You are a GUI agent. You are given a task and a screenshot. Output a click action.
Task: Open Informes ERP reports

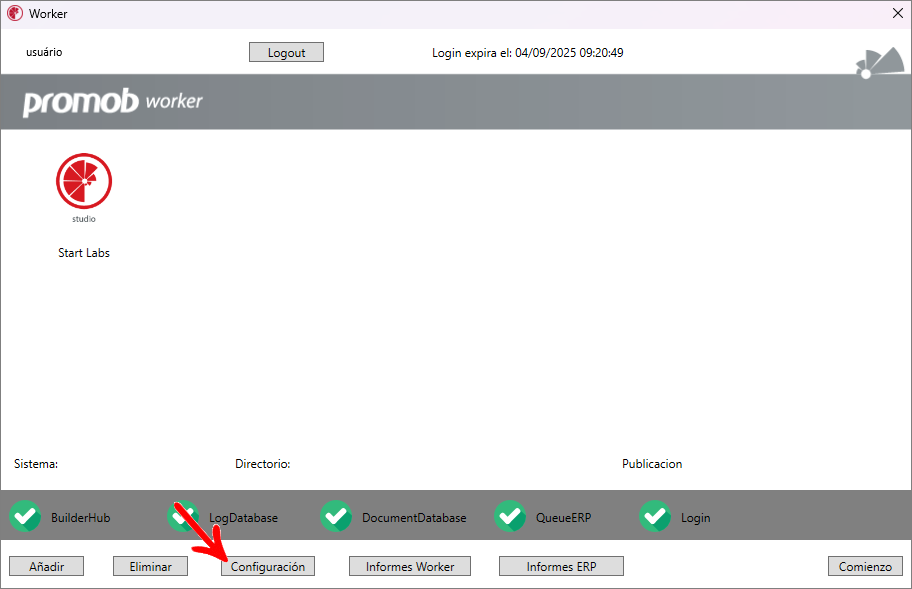(x=561, y=566)
